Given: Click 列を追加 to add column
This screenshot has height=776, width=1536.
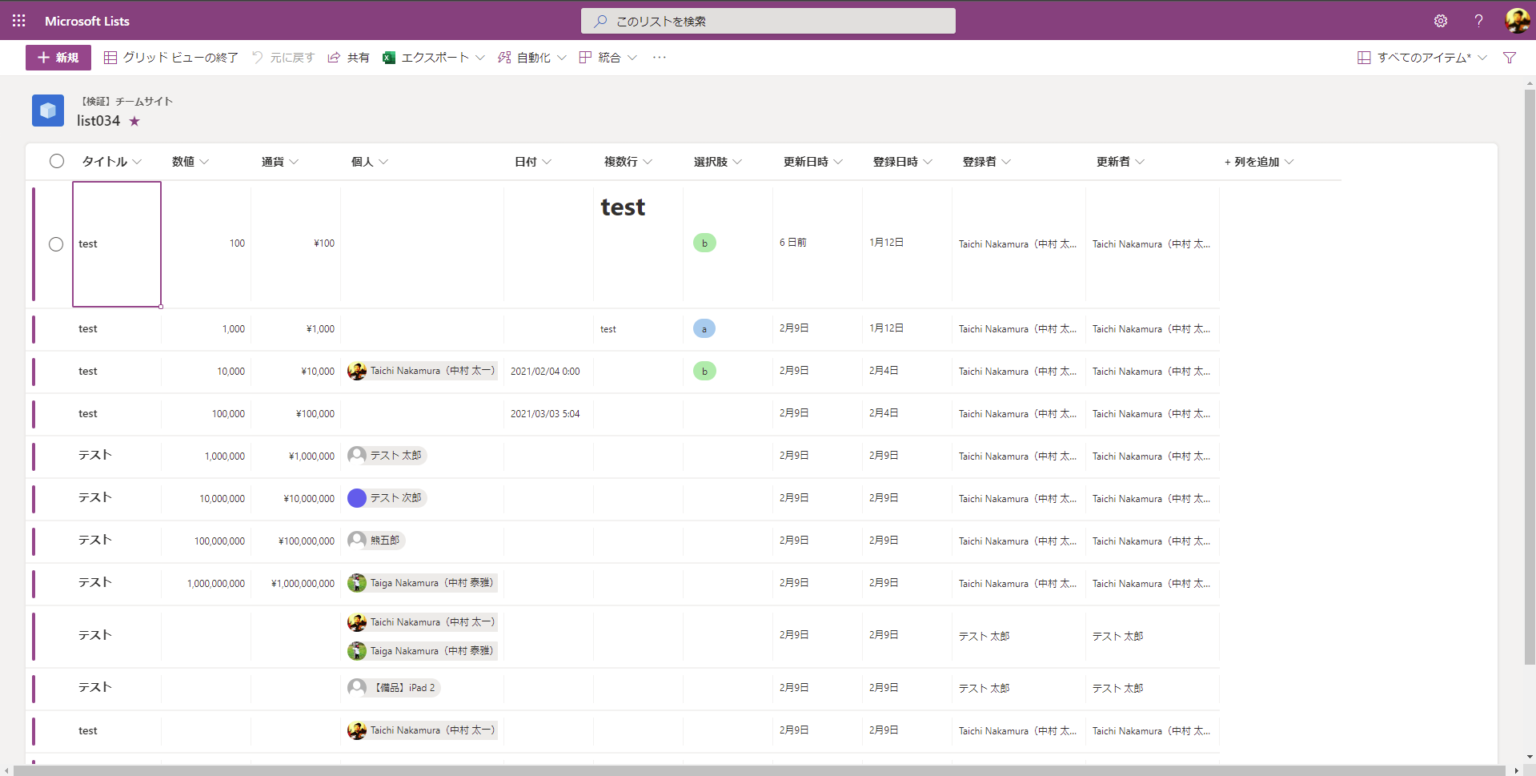Looking at the screenshot, I should 1258,162.
